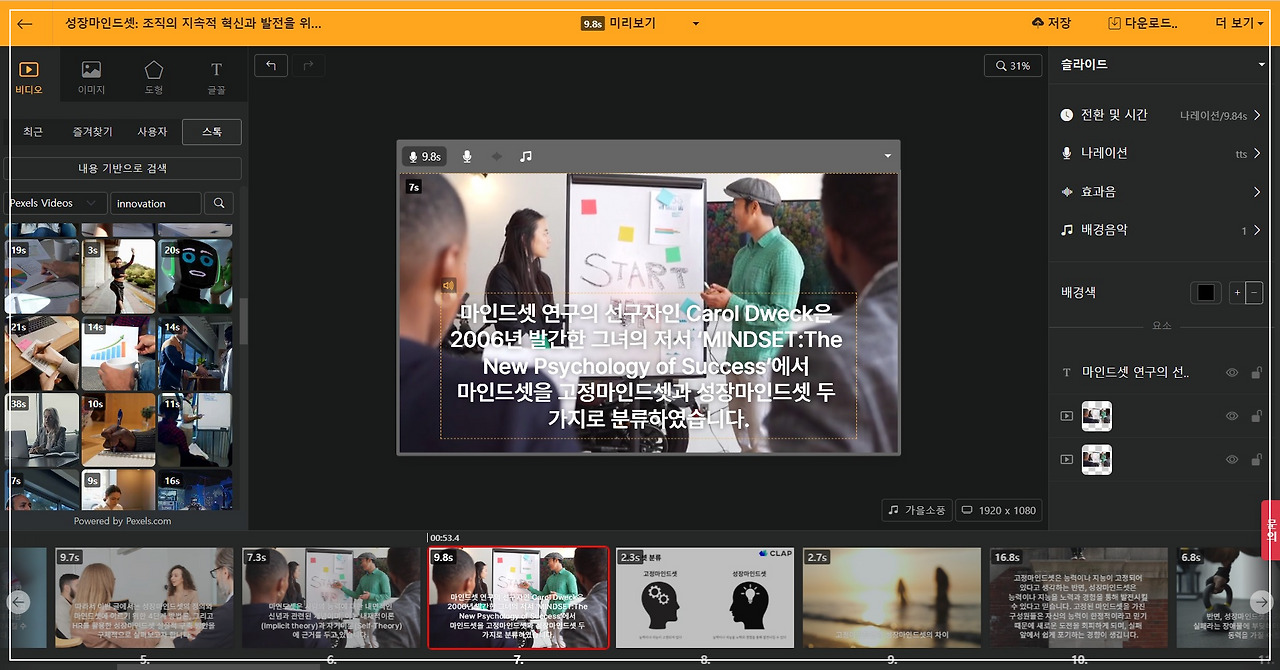
Task: Select timeline slide 8 with 2.3s
Action: [x=705, y=598]
